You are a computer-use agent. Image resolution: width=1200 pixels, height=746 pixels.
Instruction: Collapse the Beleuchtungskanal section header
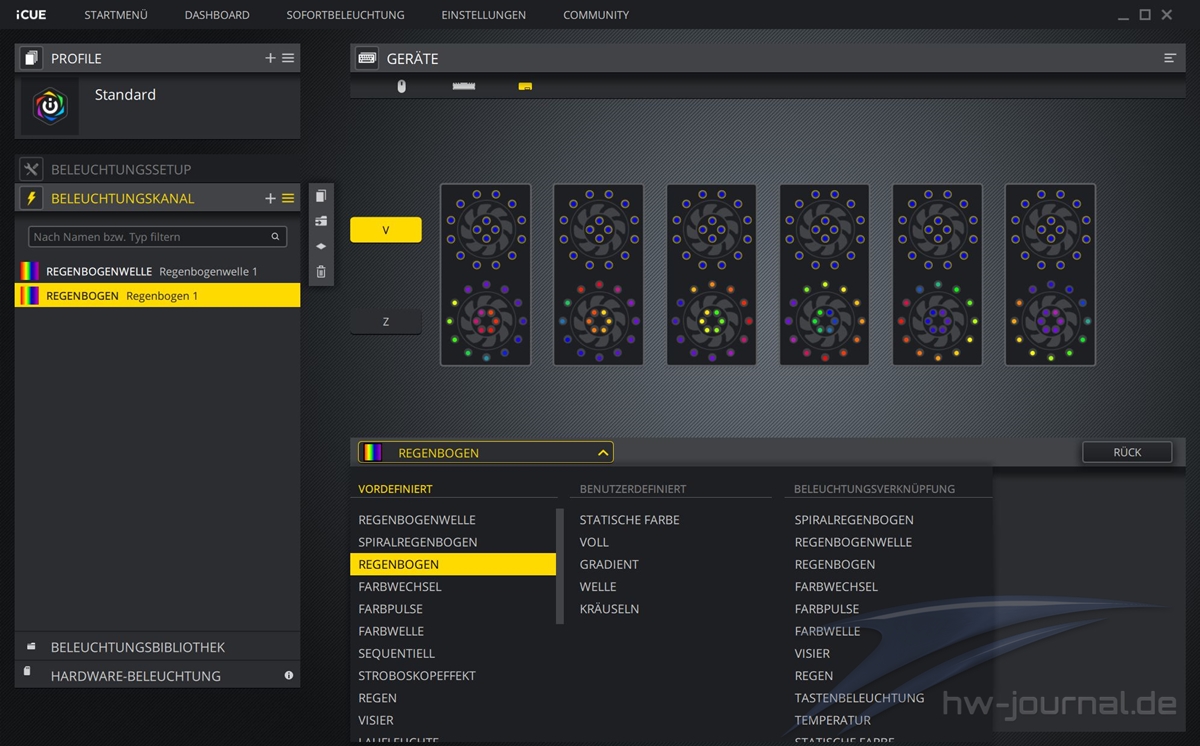(157, 198)
